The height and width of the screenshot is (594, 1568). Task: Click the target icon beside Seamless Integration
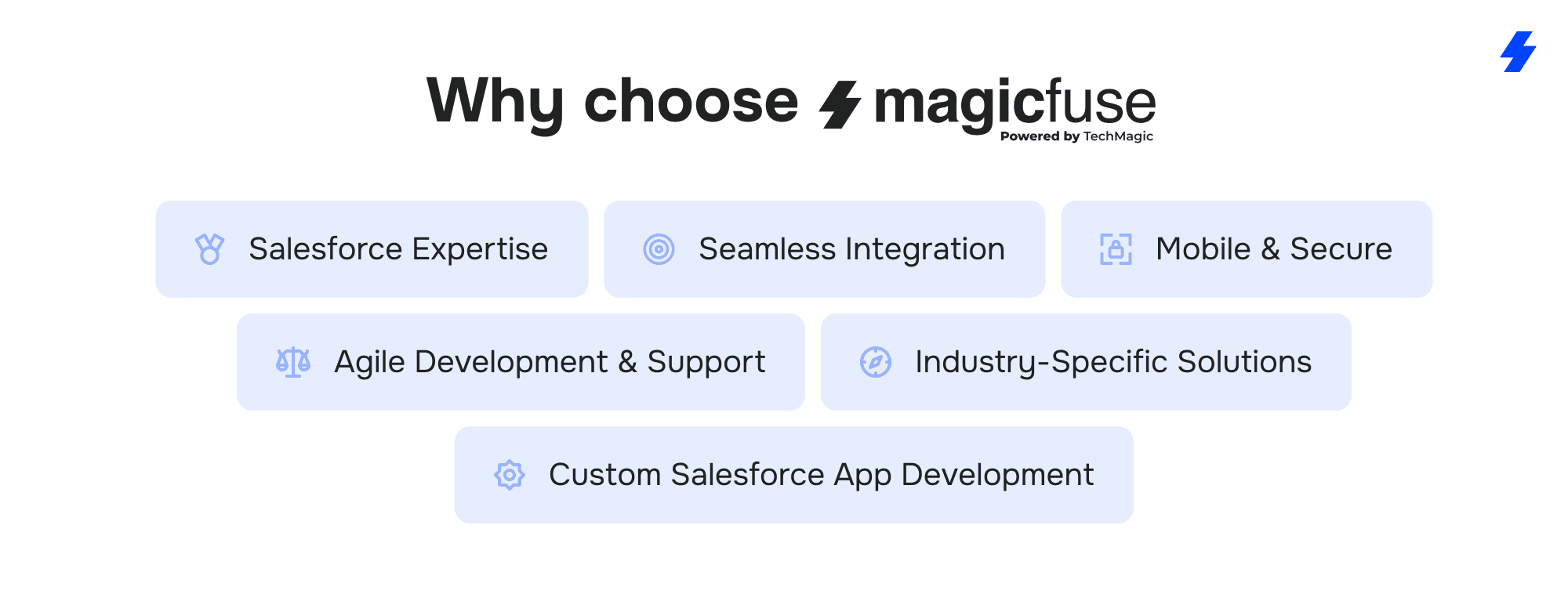tap(659, 249)
